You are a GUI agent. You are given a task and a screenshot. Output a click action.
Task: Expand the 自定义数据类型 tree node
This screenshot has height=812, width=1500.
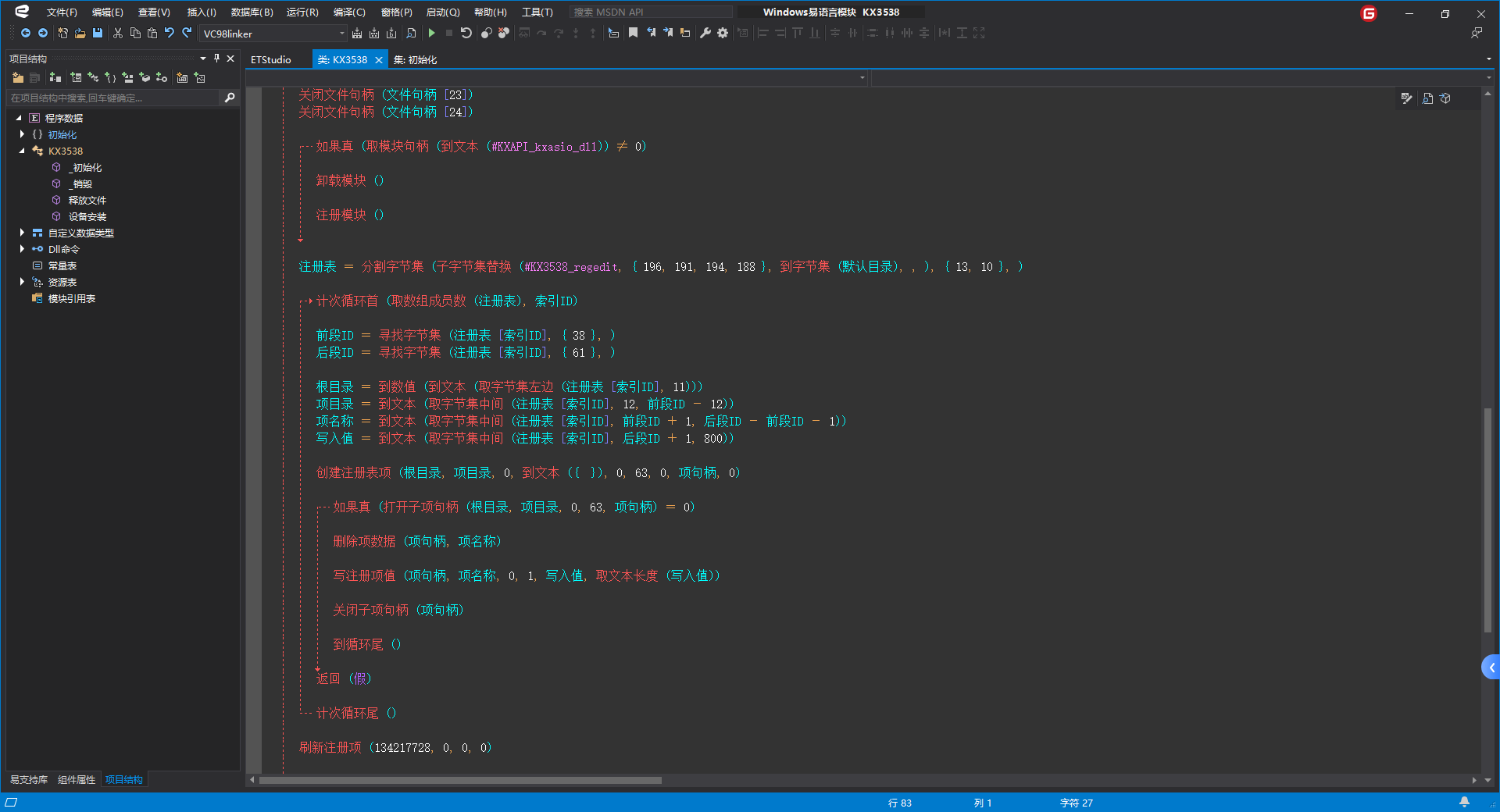pos(22,233)
